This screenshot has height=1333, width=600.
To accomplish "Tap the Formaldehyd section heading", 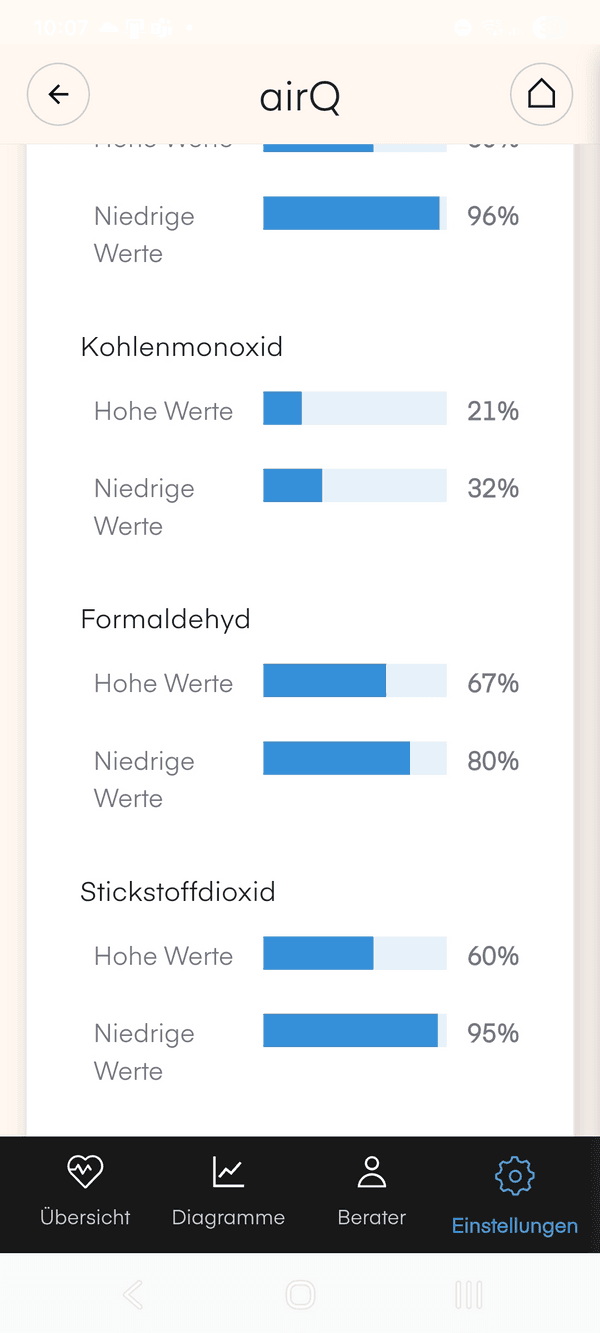I will 166,620.
